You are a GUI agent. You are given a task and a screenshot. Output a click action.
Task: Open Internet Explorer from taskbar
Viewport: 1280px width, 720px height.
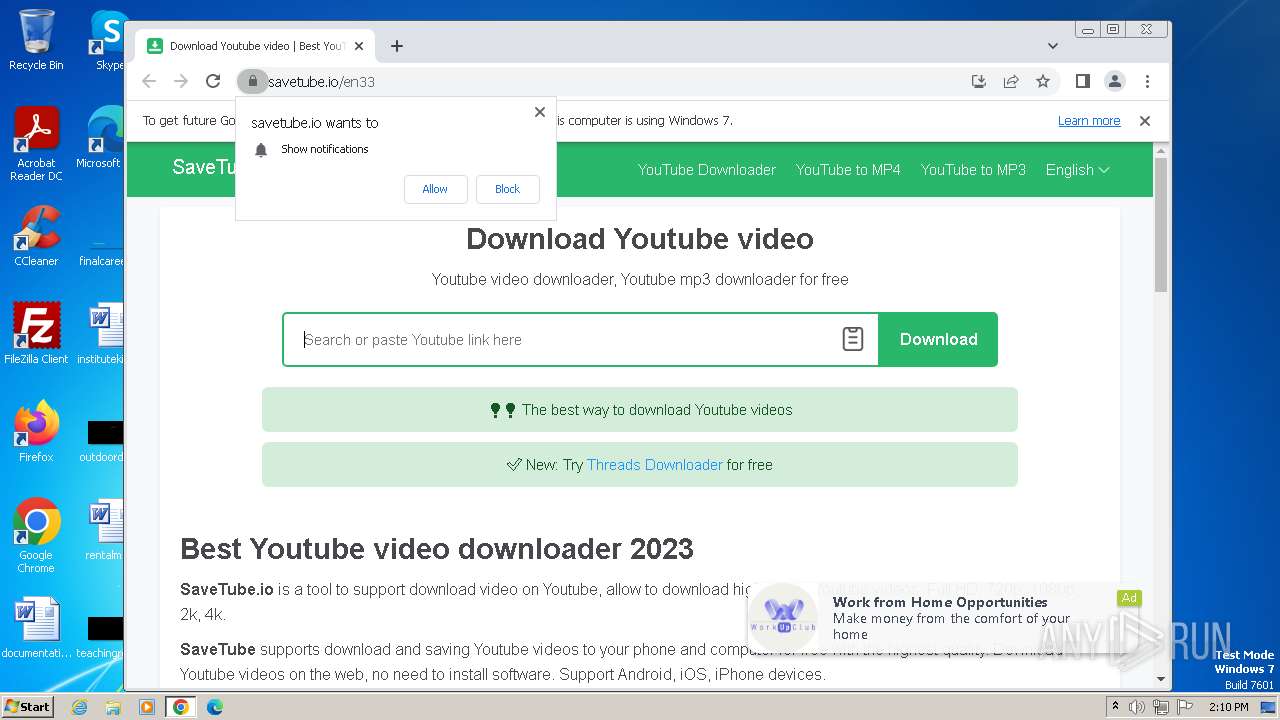click(x=80, y=707)
